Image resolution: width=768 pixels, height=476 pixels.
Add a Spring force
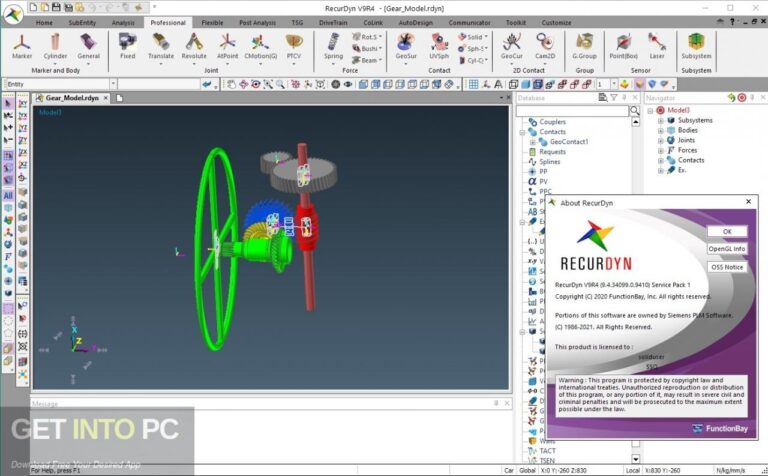[x=334, y=47]
